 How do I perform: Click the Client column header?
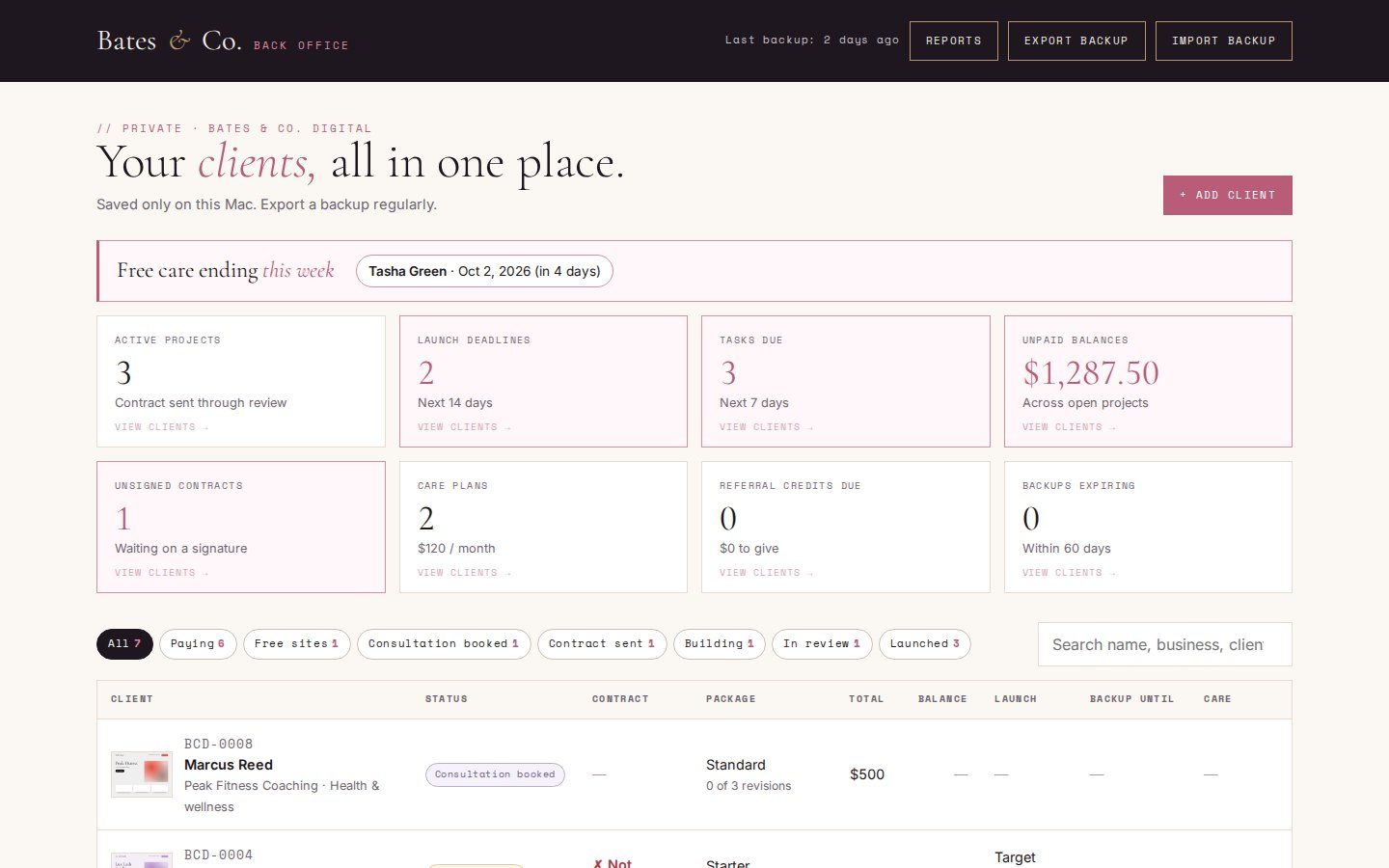pos(132,699)
